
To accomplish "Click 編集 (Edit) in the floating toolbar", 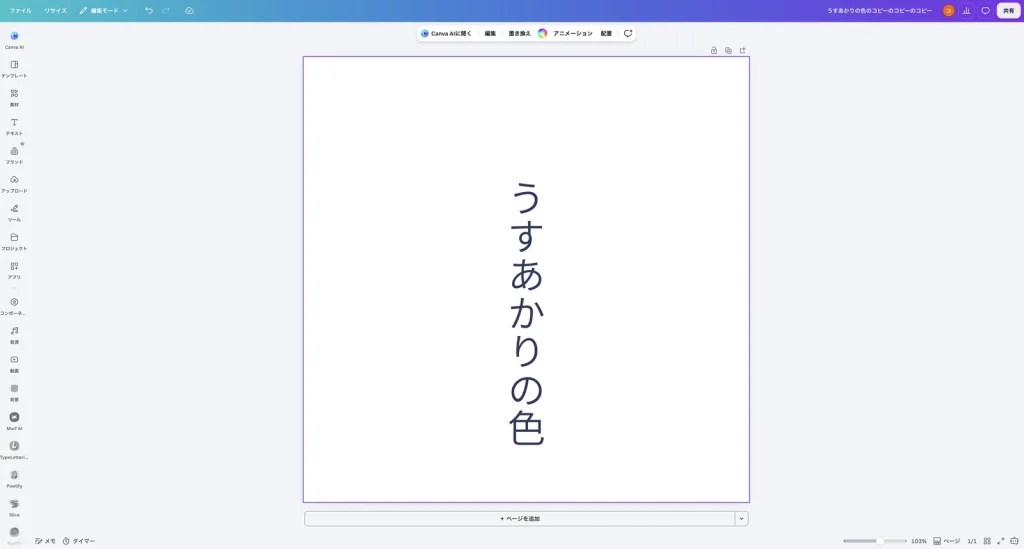I will click(x=490, y=33).
